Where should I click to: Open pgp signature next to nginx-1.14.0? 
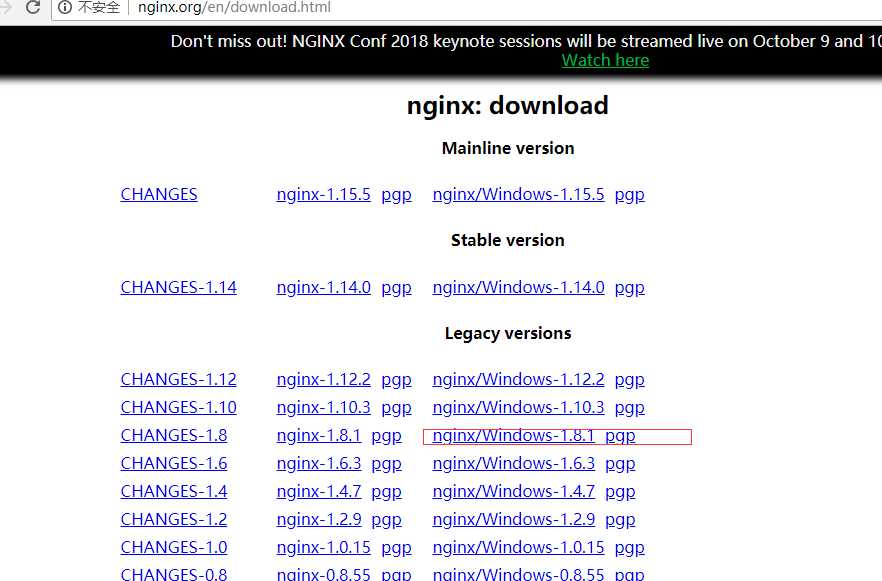397,288
